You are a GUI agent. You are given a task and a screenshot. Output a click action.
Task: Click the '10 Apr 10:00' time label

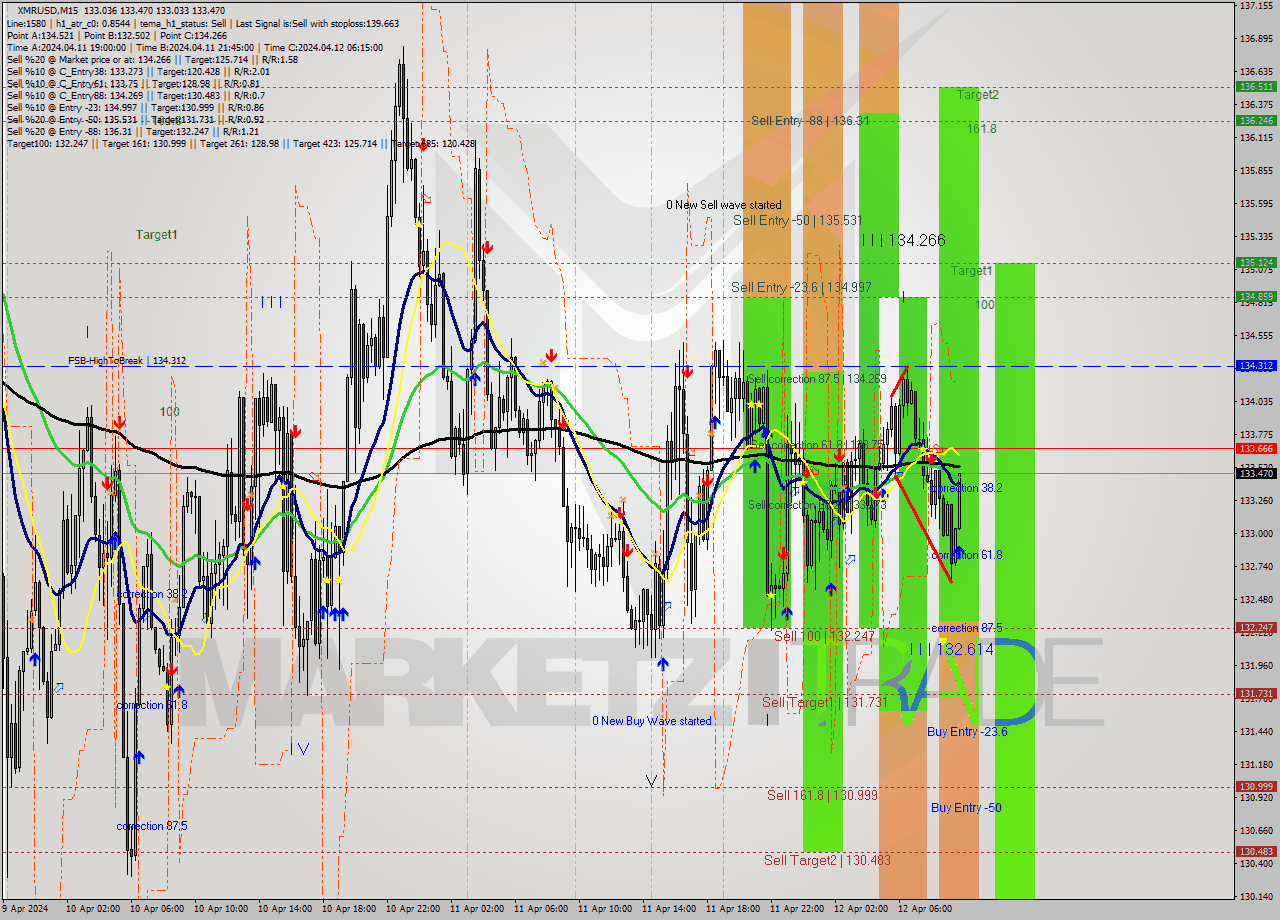click(x=221, y=909)
